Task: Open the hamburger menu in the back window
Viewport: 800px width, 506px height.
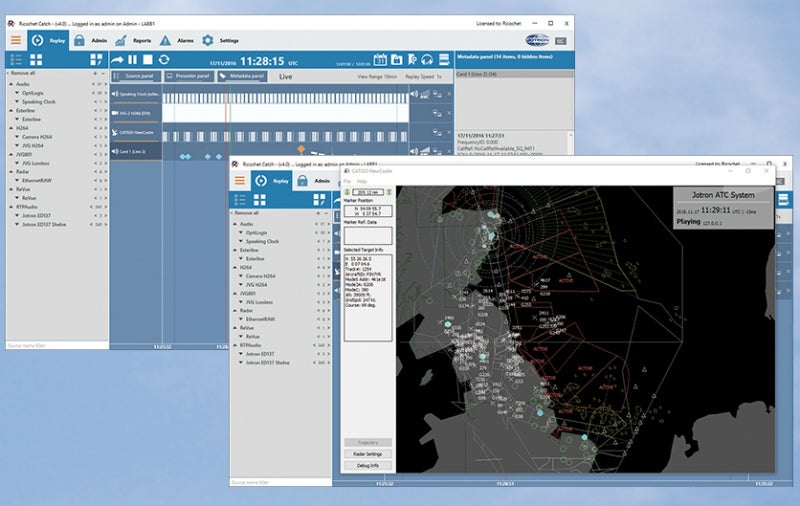Action: coord(16,40)
